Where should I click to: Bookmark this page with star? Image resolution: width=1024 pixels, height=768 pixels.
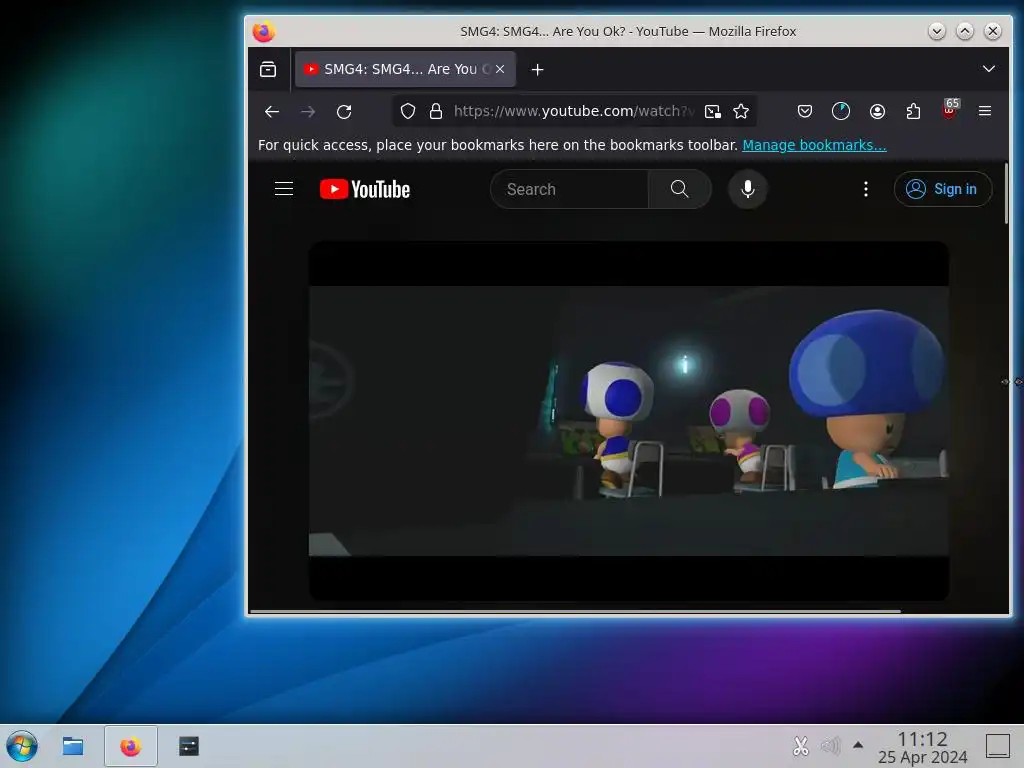pyautogui.click(x=741, y=112)
